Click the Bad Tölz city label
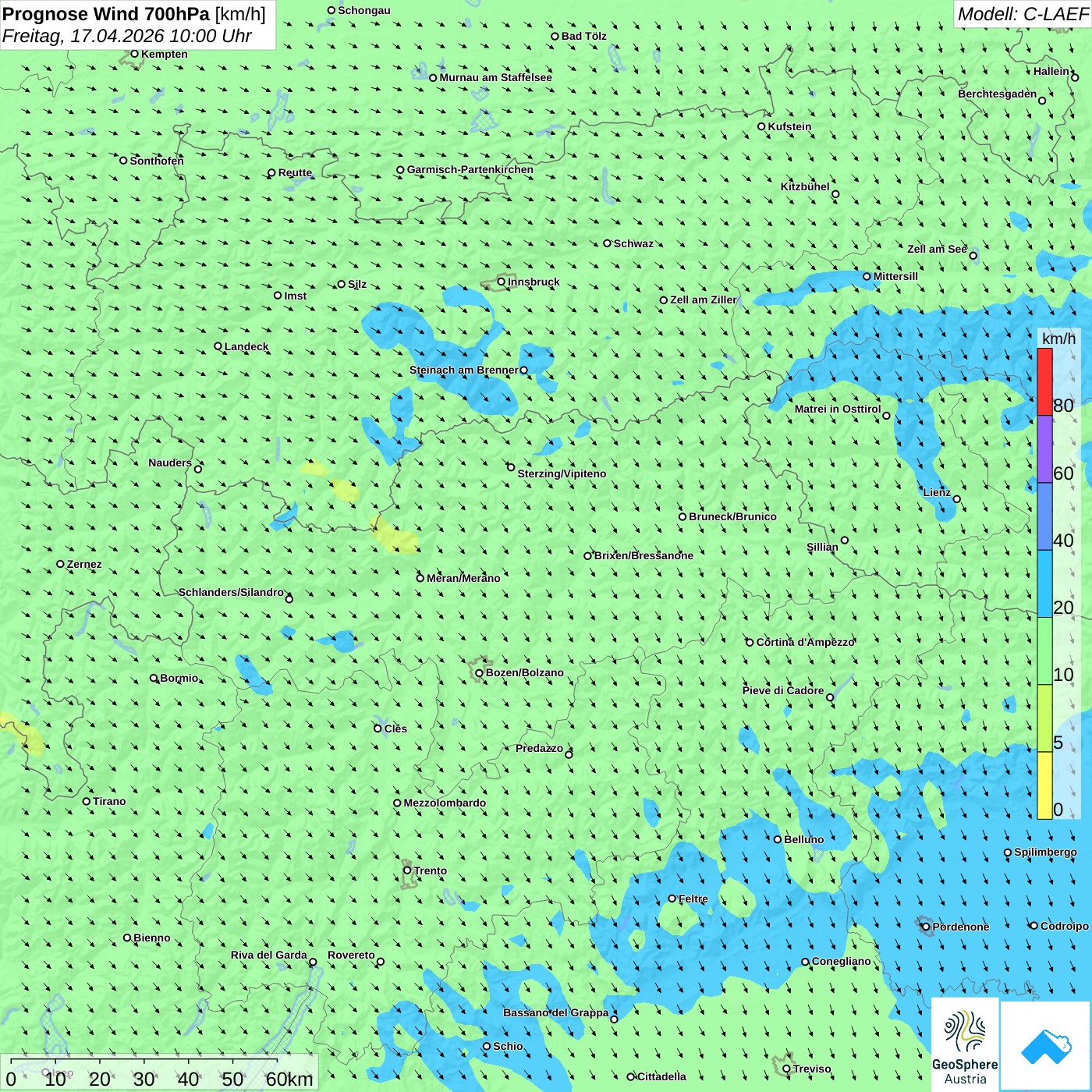Viewport: 1092px width, 1092px height. 583,36
